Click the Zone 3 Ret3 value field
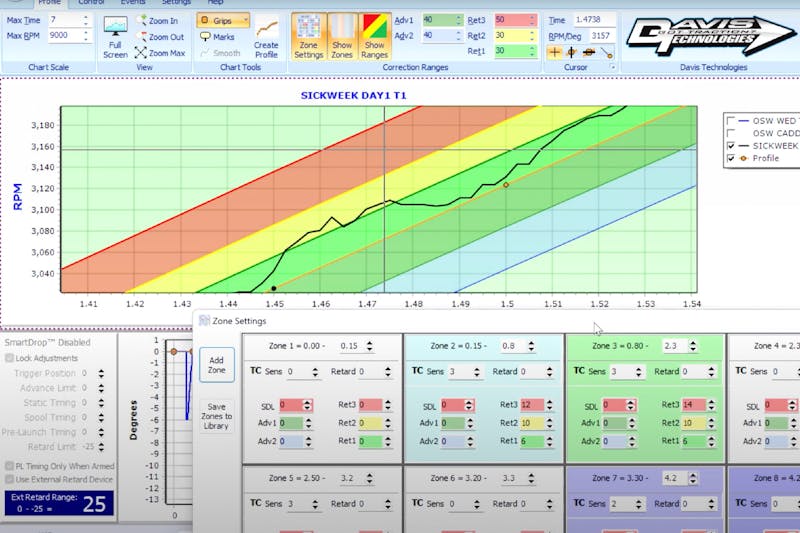This screenshot has width=800, height=533. coord(692,405)
